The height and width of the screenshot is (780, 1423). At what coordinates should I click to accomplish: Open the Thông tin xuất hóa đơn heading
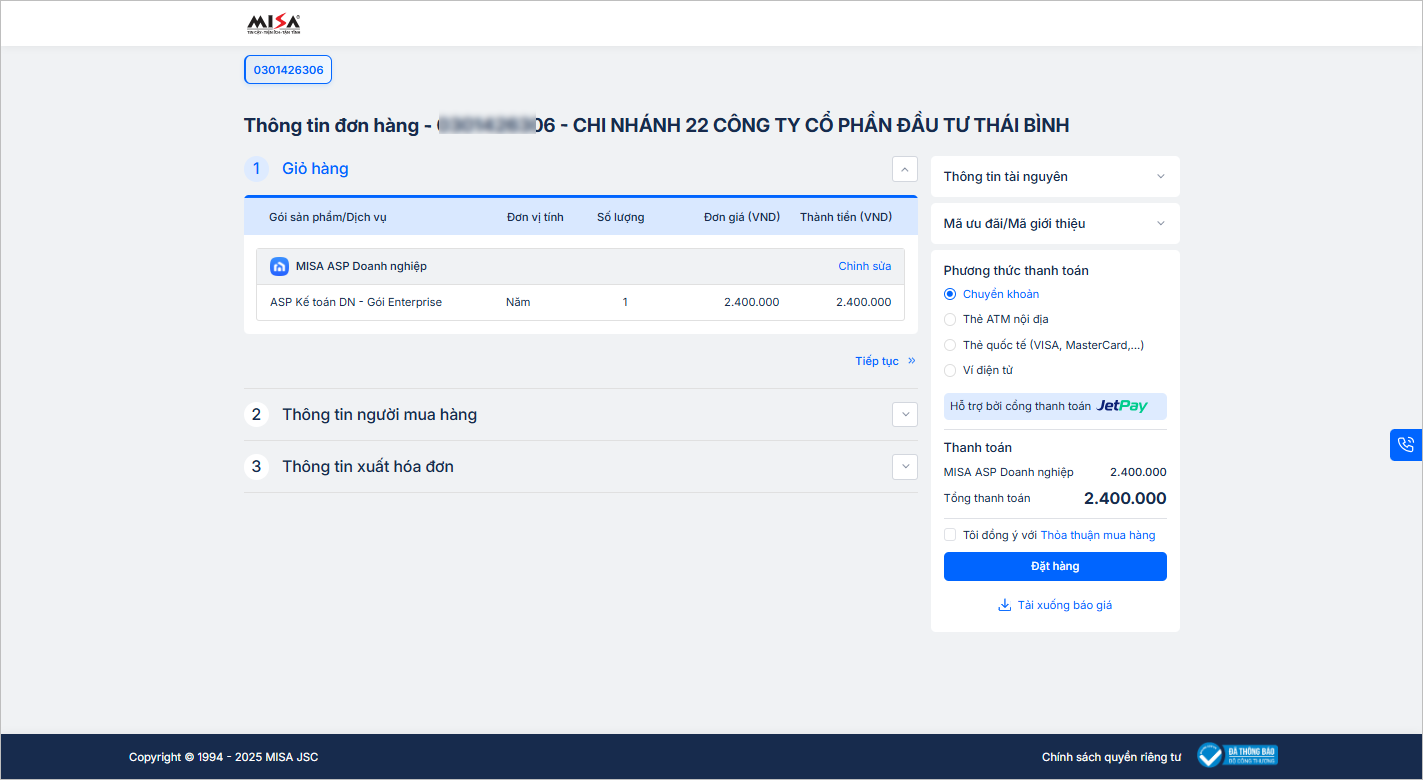click(368, 466)
